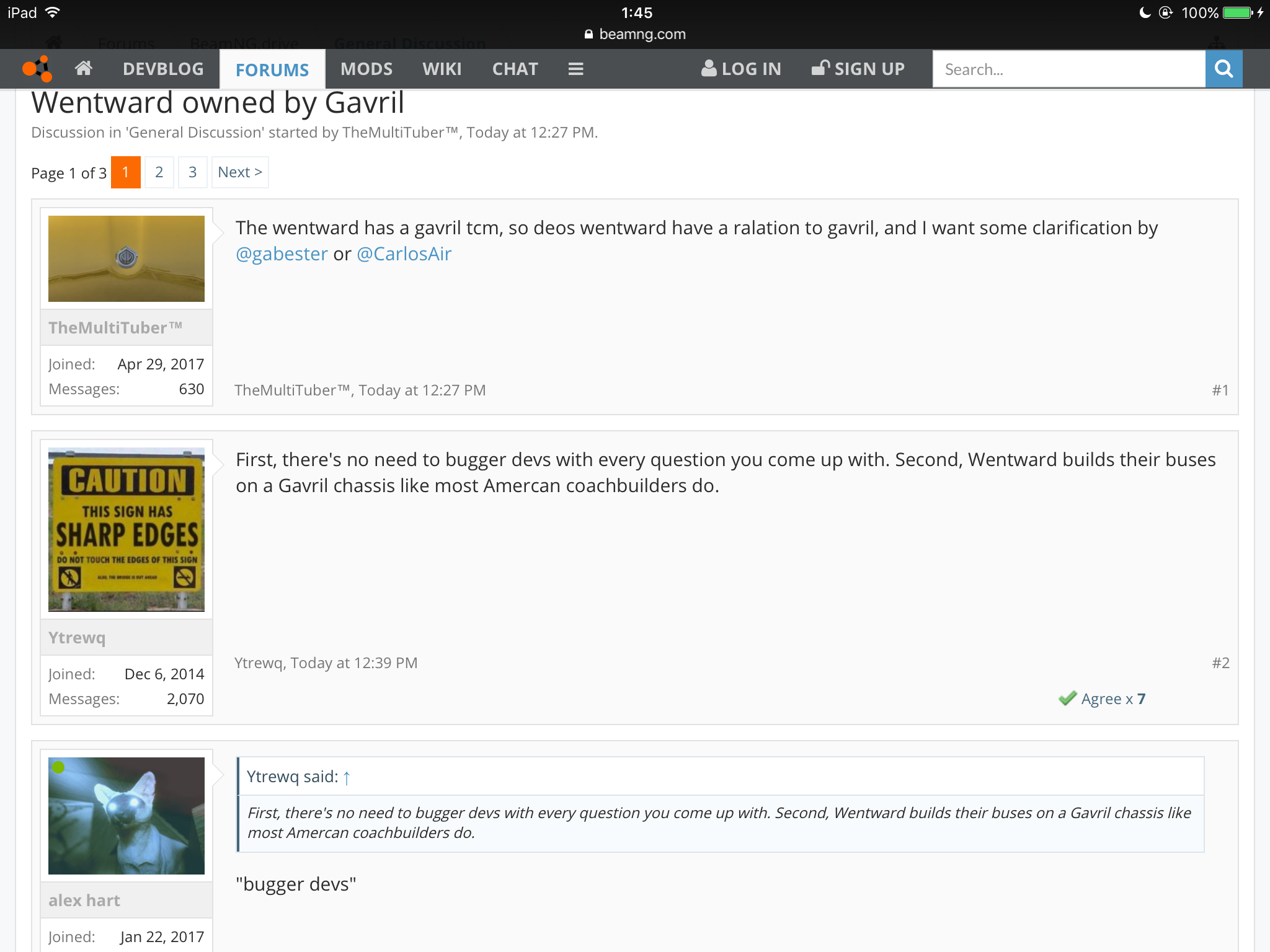Click the Agree x 7 rating text
1270x952 pixels.
[1113, 699]
